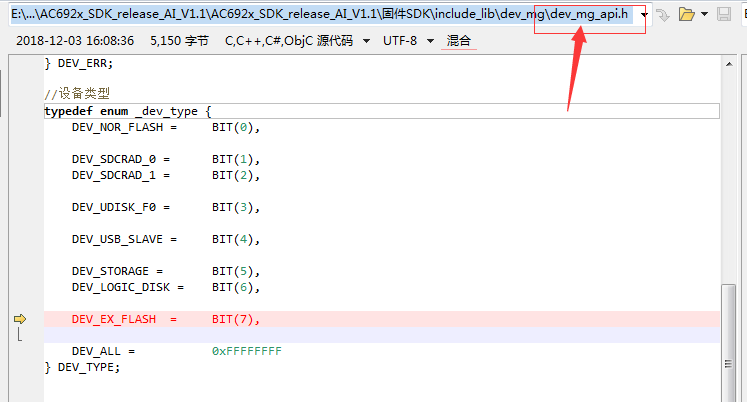Click the save file disk icon
The image size is (747, 402).
(724, 14)
